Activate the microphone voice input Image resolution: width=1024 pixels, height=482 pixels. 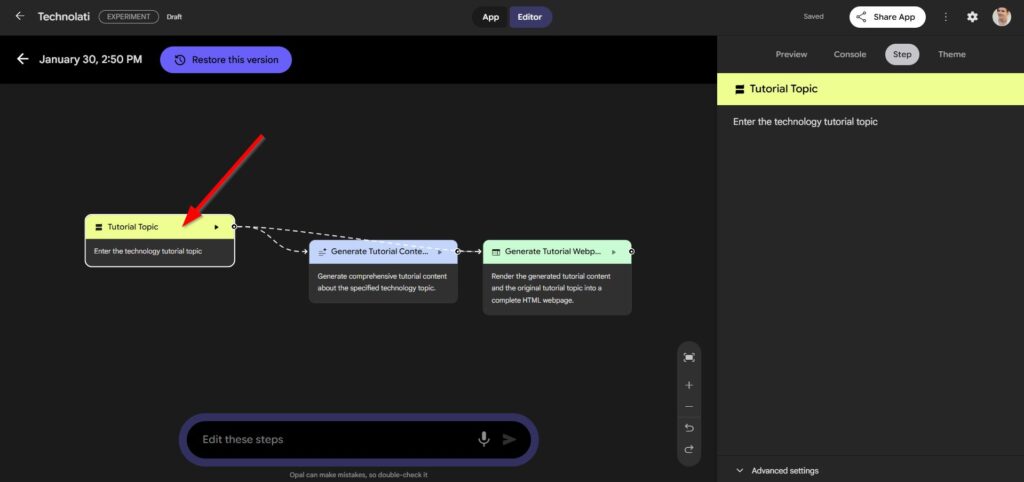pos(484,439)
